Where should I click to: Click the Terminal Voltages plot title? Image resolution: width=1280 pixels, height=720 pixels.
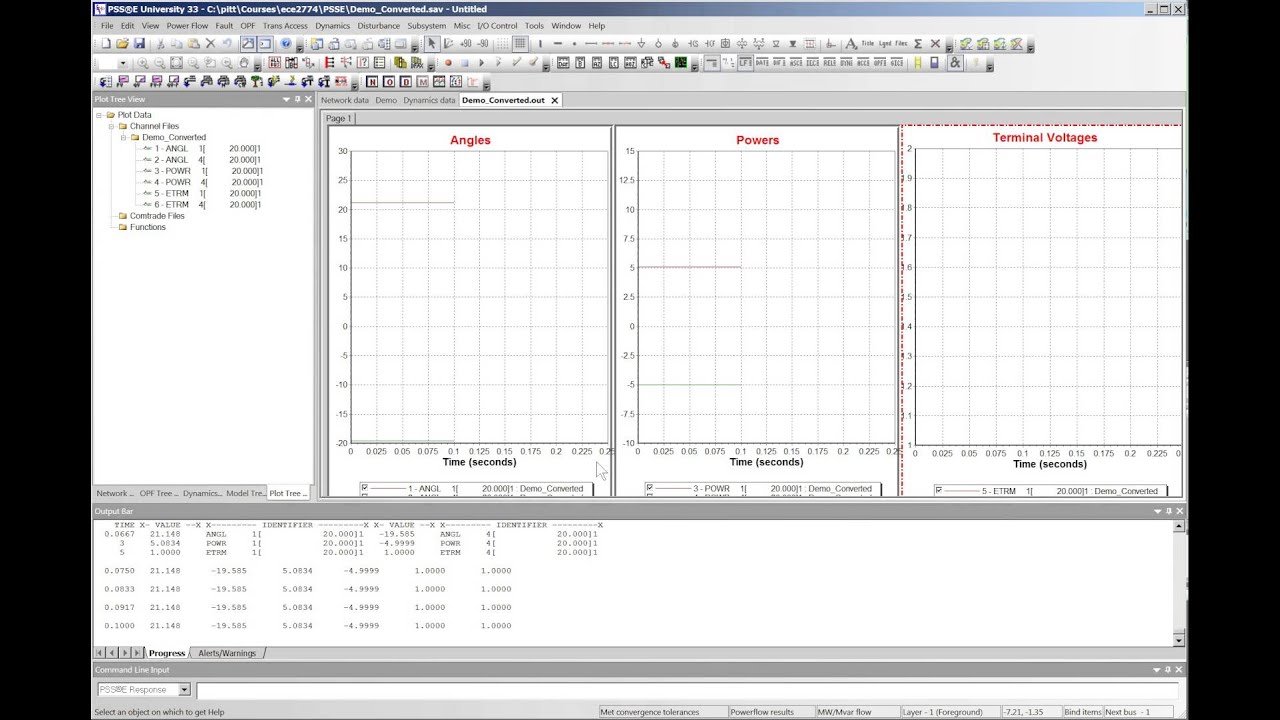1044,138
